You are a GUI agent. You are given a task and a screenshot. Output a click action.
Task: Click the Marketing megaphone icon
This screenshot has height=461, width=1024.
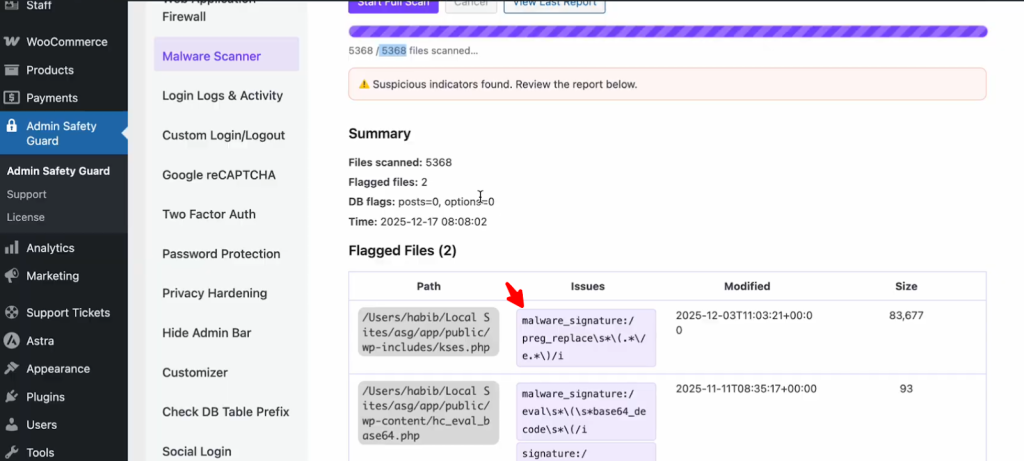coord(12,276)
